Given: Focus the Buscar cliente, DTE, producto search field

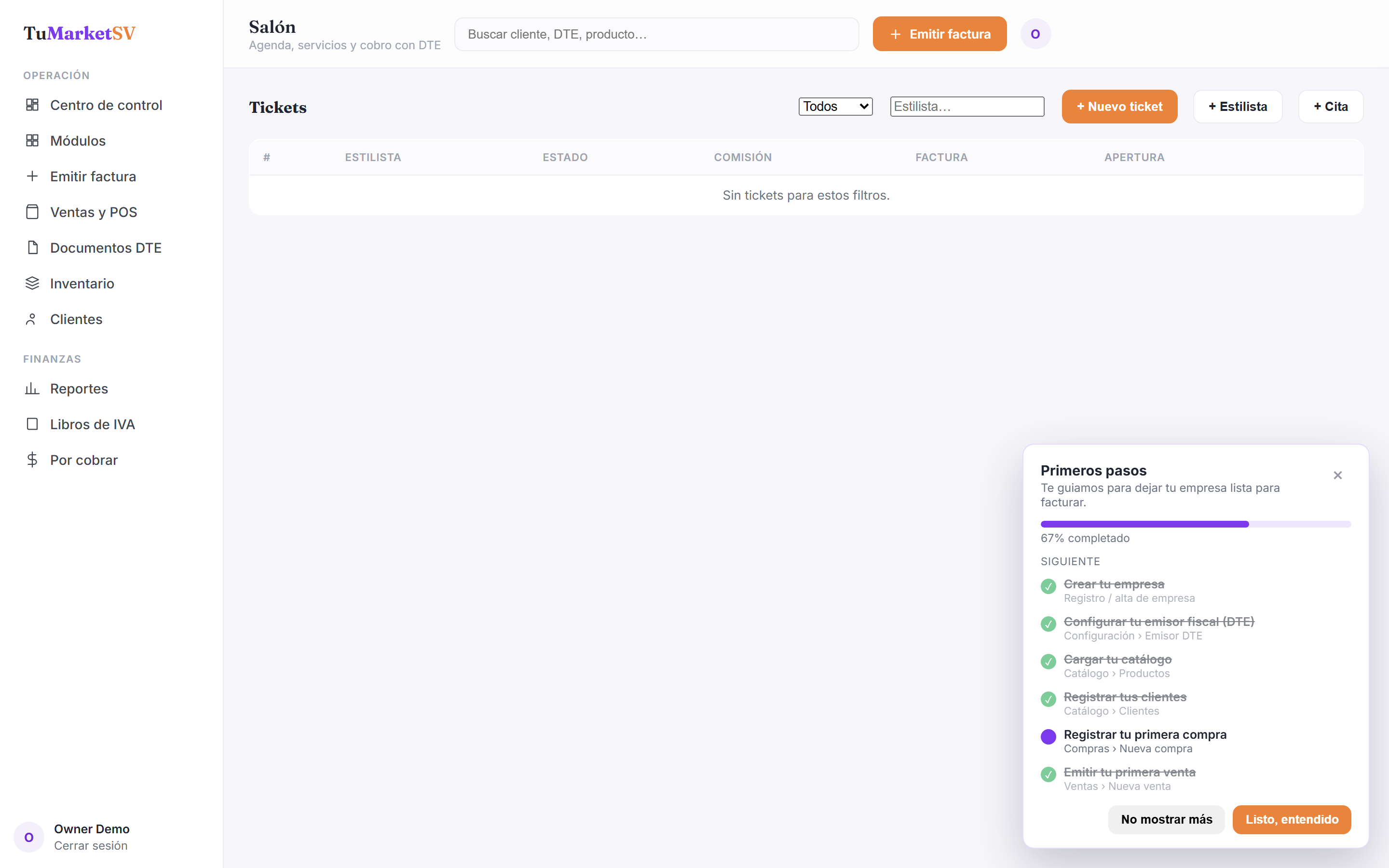Looking at the screenshot, I should [656, 34].
